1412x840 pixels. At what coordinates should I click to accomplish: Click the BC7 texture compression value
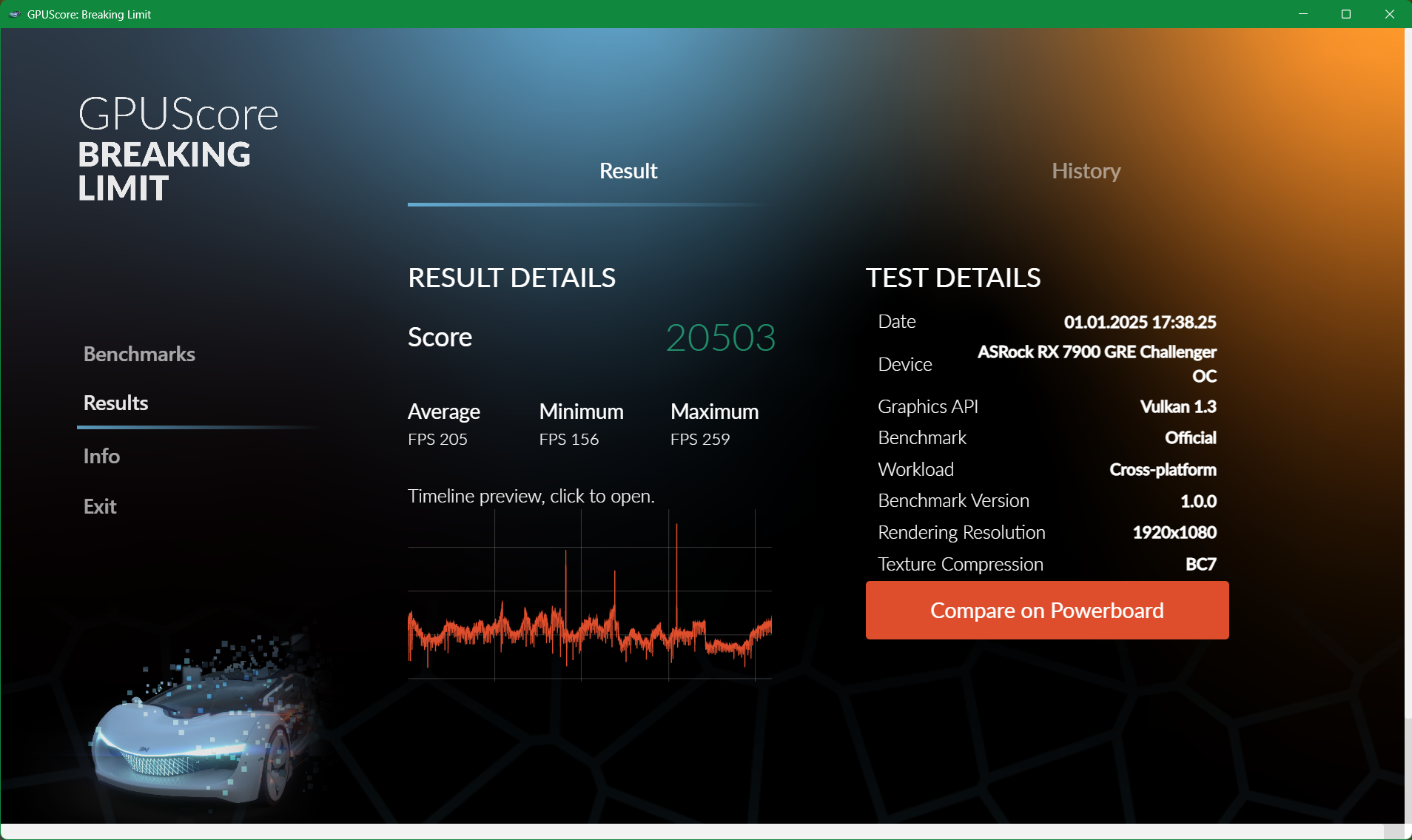point(1200,564)
